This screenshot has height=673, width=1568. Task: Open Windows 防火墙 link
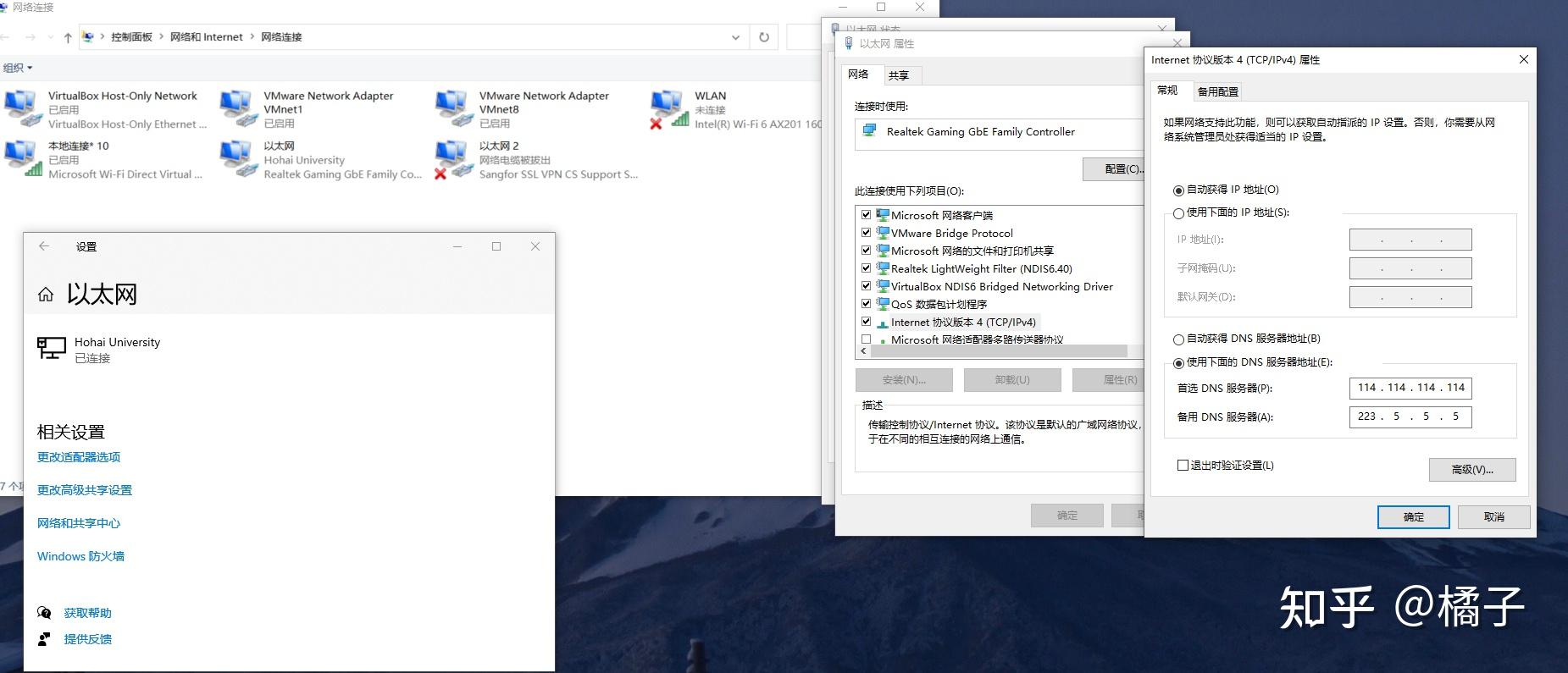(80, 556)
